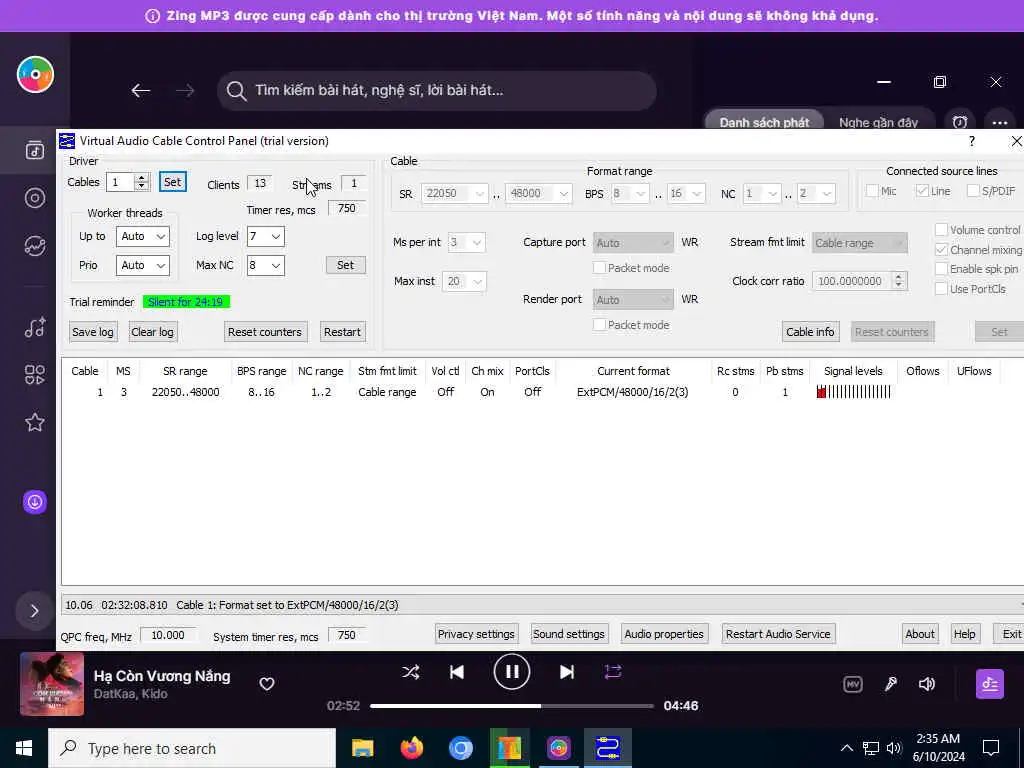Click the search magnifier icon in Zing MP3

point(236,91)
